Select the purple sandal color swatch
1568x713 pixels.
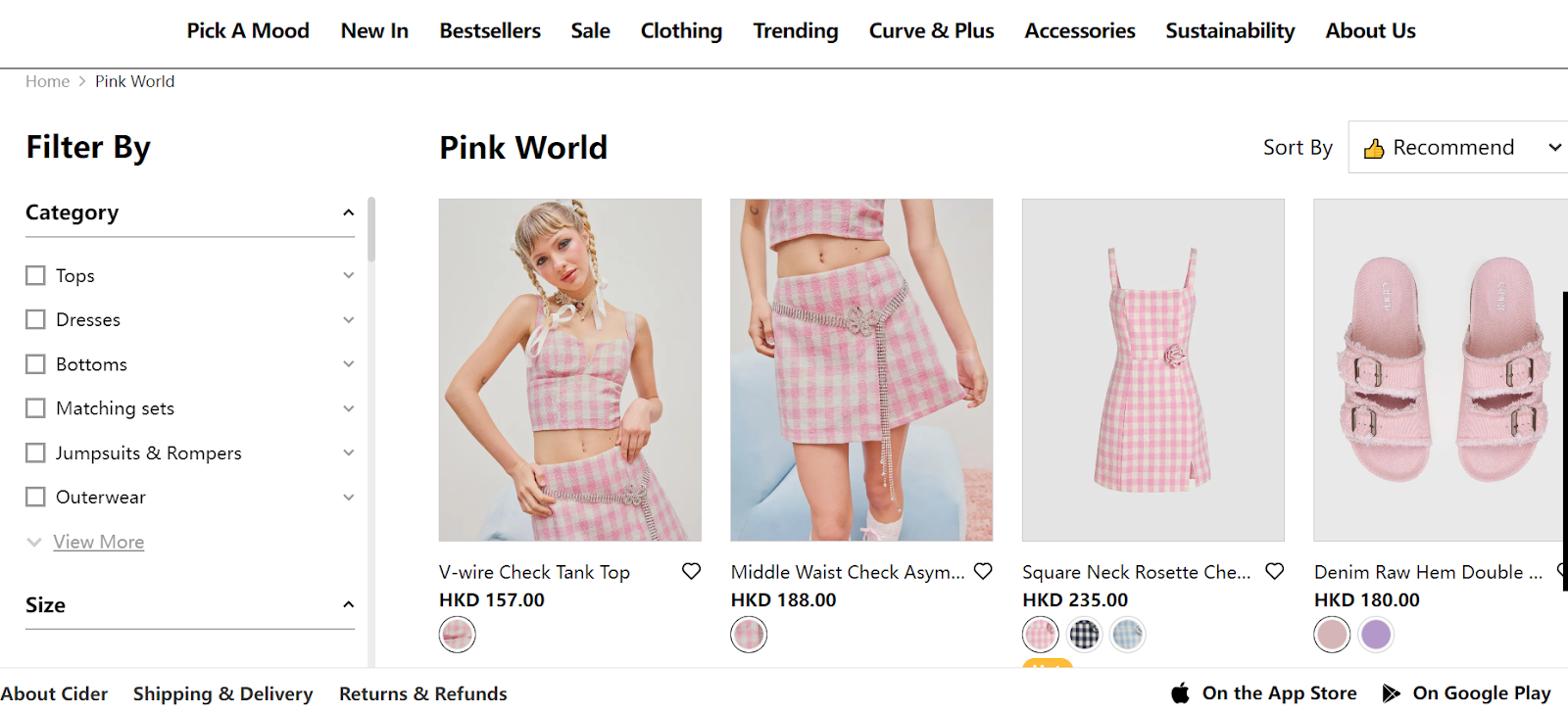[1377, 635]
